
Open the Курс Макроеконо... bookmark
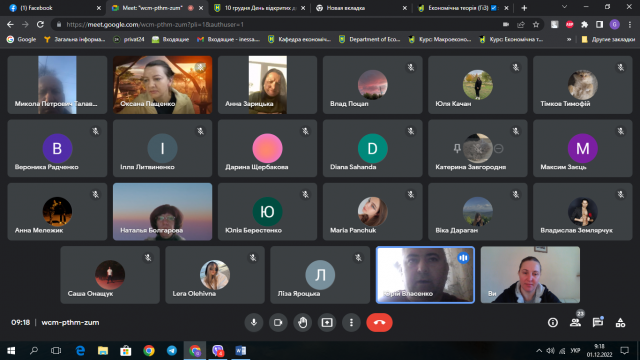pos(440,39)
